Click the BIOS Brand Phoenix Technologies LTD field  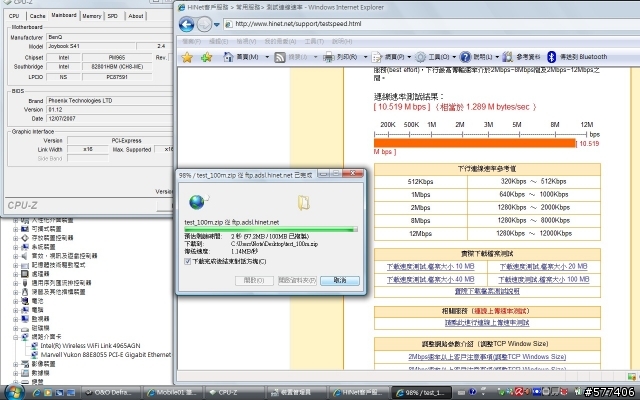pyautogui.click(x=109, y=100)
